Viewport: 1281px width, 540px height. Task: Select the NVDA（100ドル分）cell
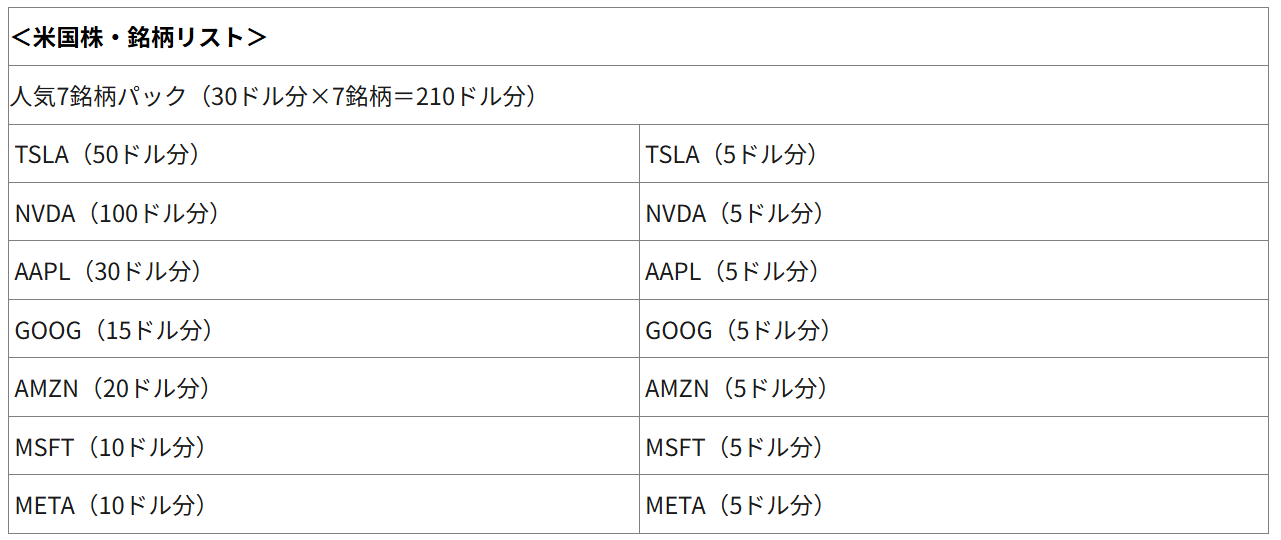(117, 213)
